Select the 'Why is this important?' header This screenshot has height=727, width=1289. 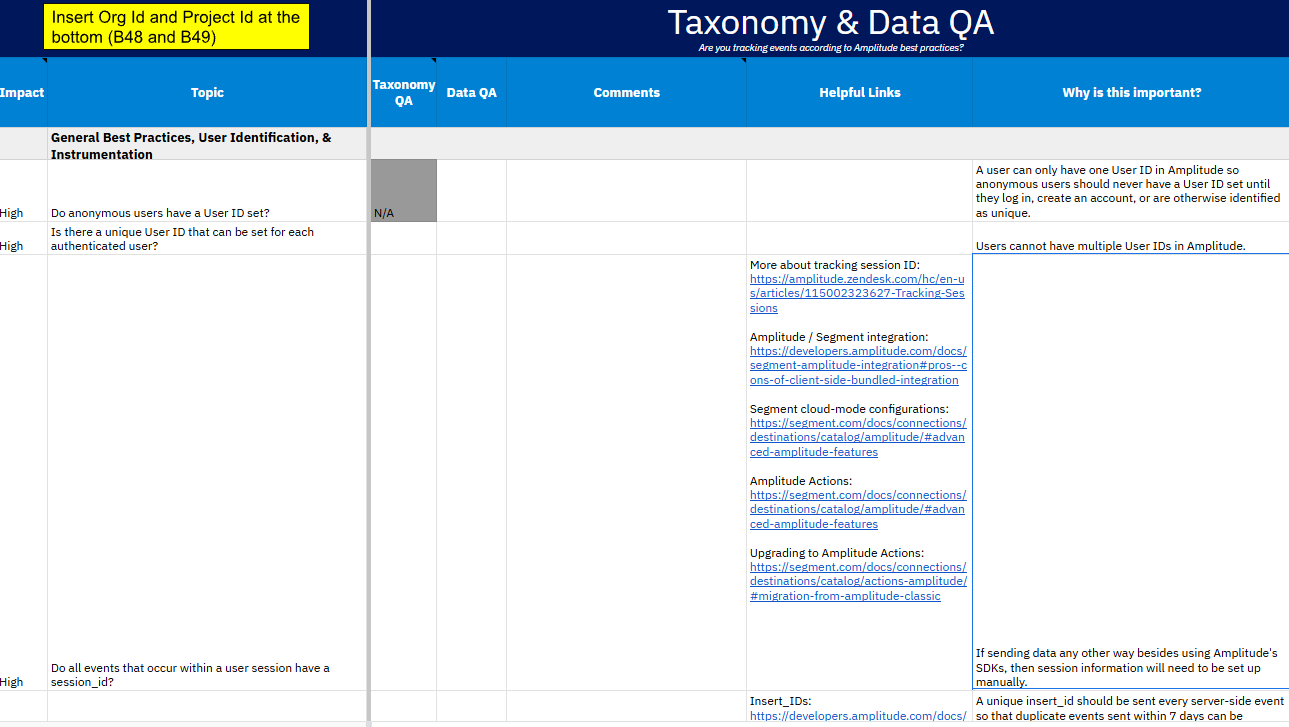coord(1131,92)
